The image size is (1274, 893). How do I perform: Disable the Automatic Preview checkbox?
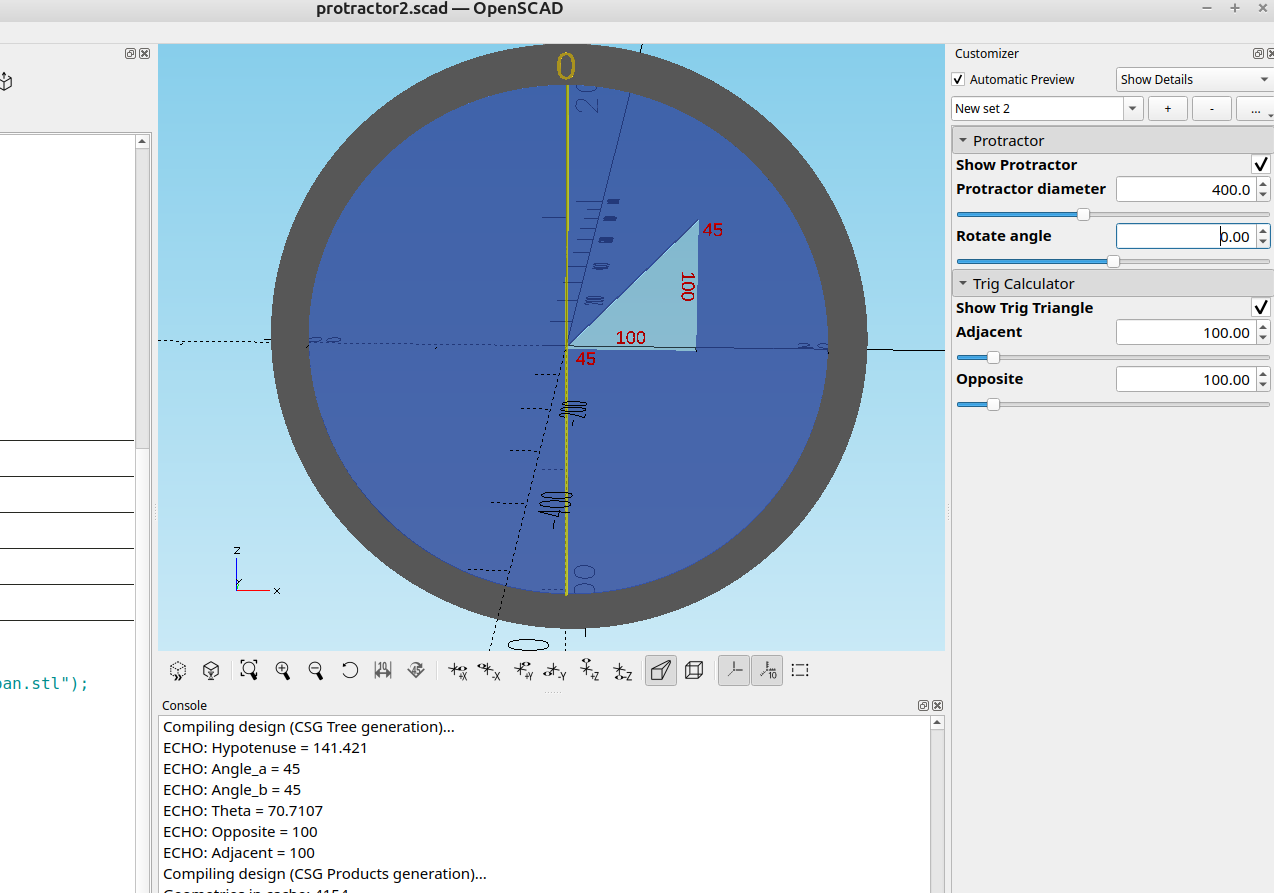[959, 80]
